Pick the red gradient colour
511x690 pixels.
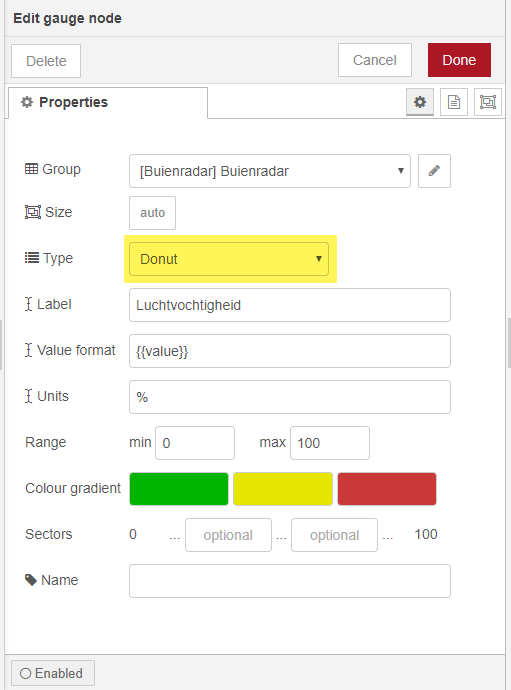click(387, 489)
